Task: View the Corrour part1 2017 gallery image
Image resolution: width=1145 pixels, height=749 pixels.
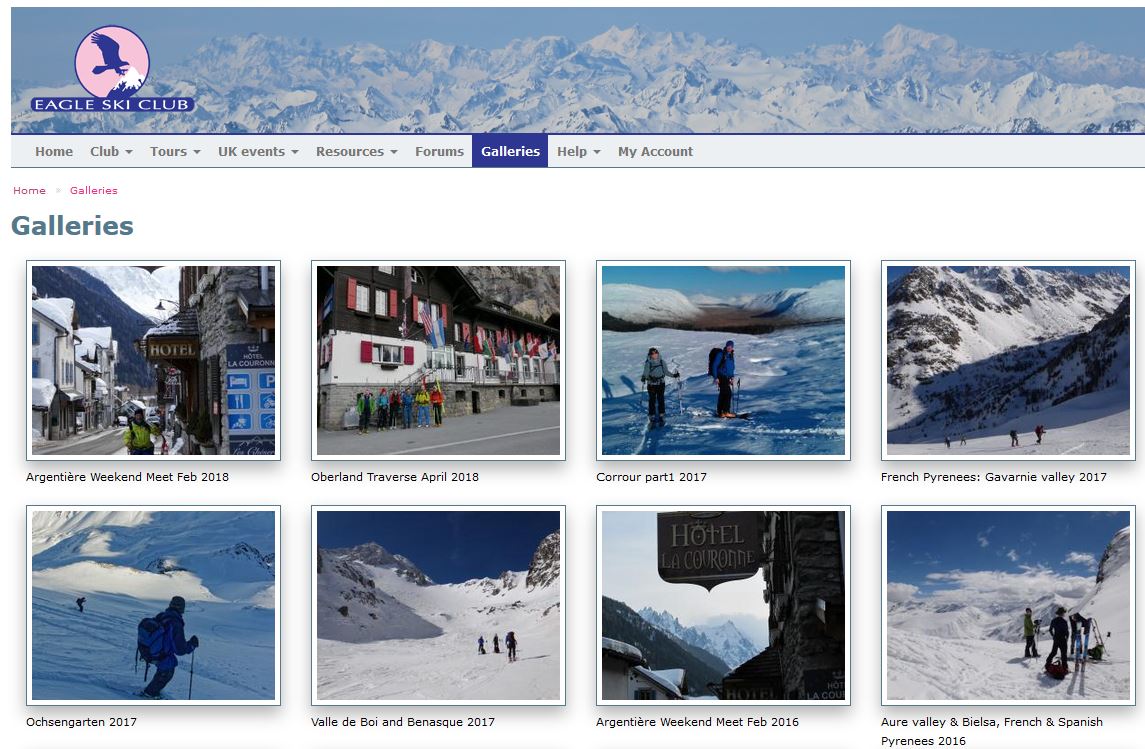Action: pyautogui.click(x=723, y=360)
